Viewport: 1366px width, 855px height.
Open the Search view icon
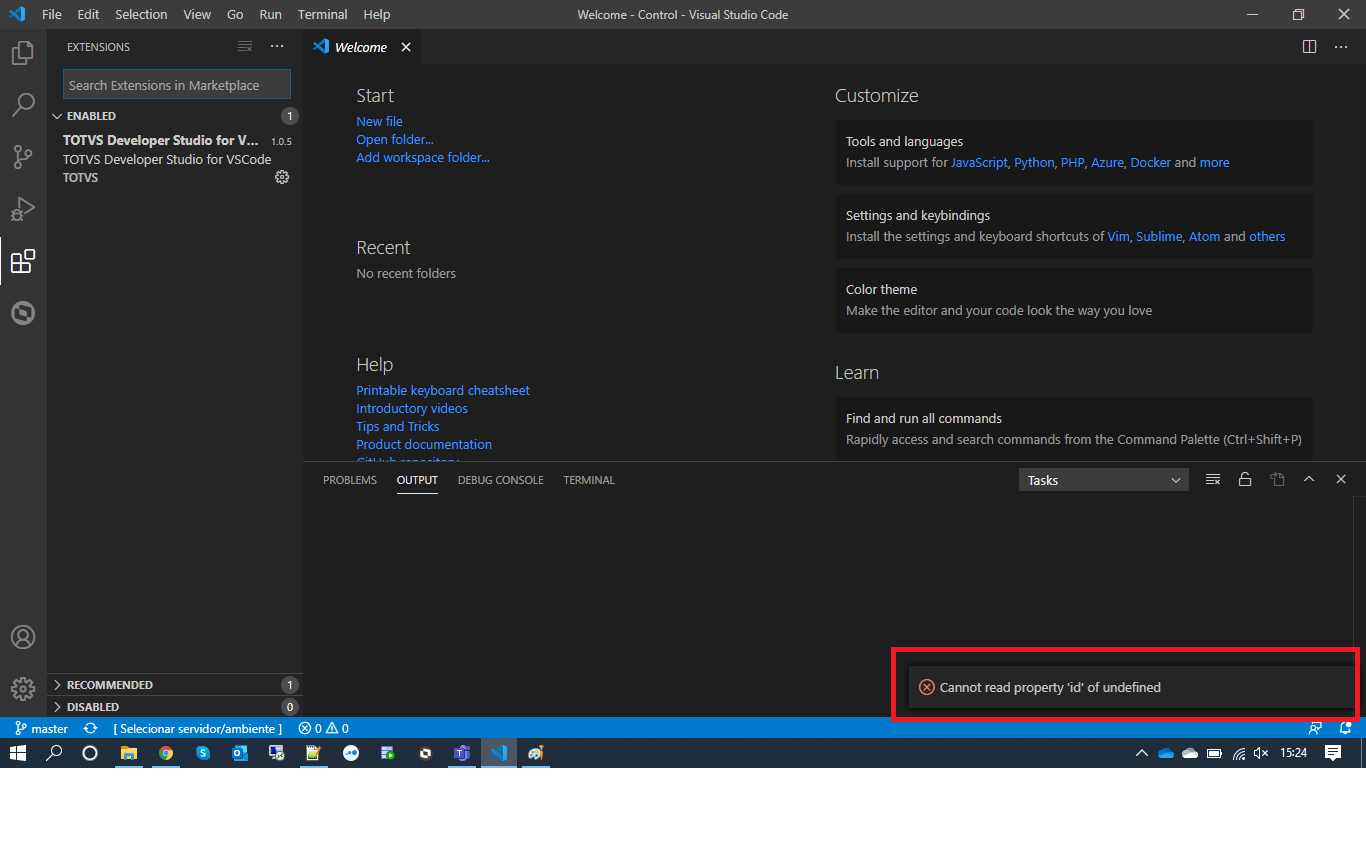23,104
